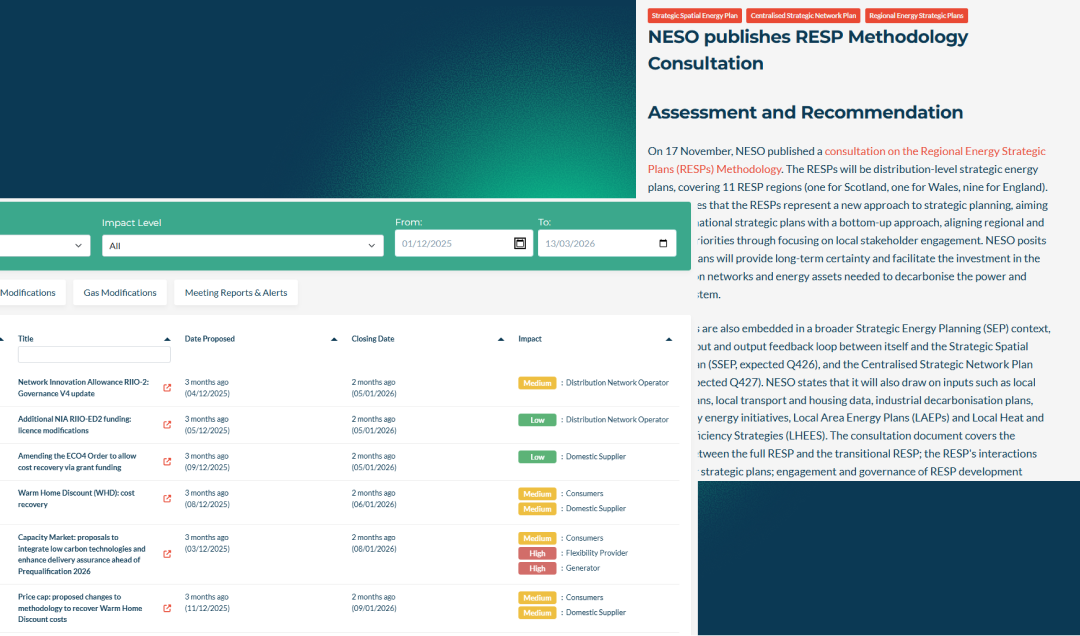Open Network Innovation Allowance RIIO-2 Governance title

[83, 388]
